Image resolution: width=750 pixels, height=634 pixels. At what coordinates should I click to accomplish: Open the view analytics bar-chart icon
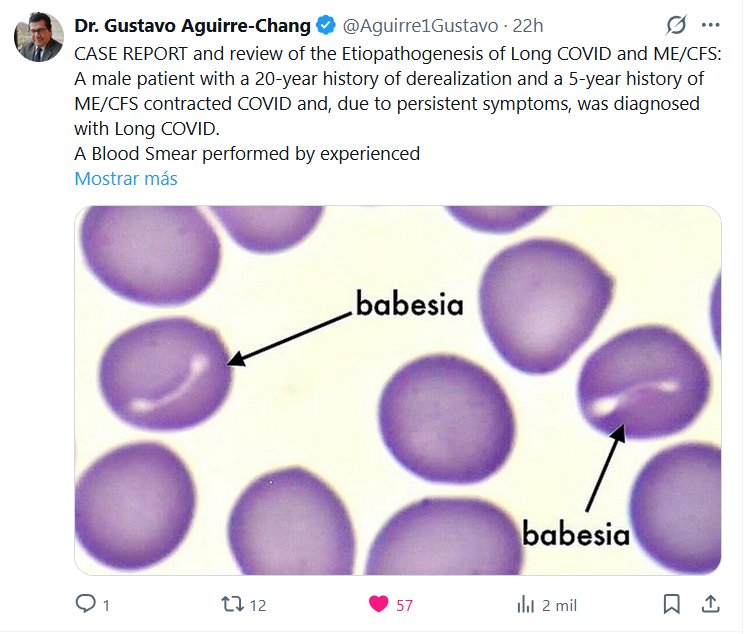pyautogui.click(x=524, y=604)
